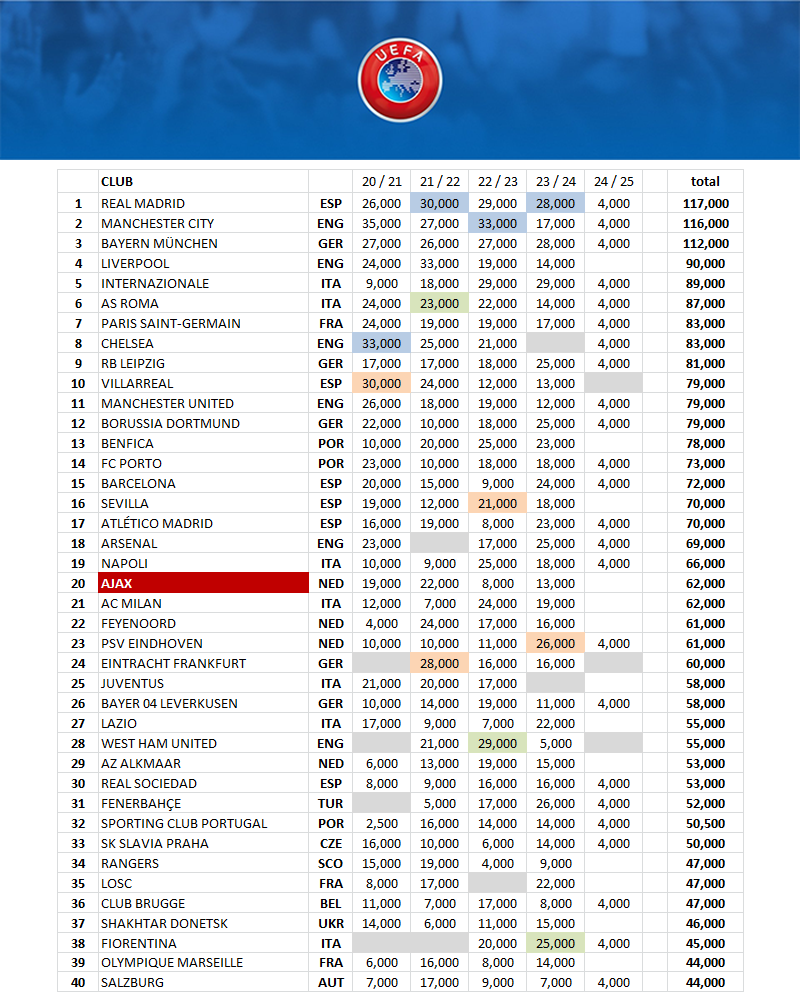Image resolution: width=800 pixels, height=1000 pixels.
Task: Click the CLUB BRUGGE club name
Action: click(143, 904)
